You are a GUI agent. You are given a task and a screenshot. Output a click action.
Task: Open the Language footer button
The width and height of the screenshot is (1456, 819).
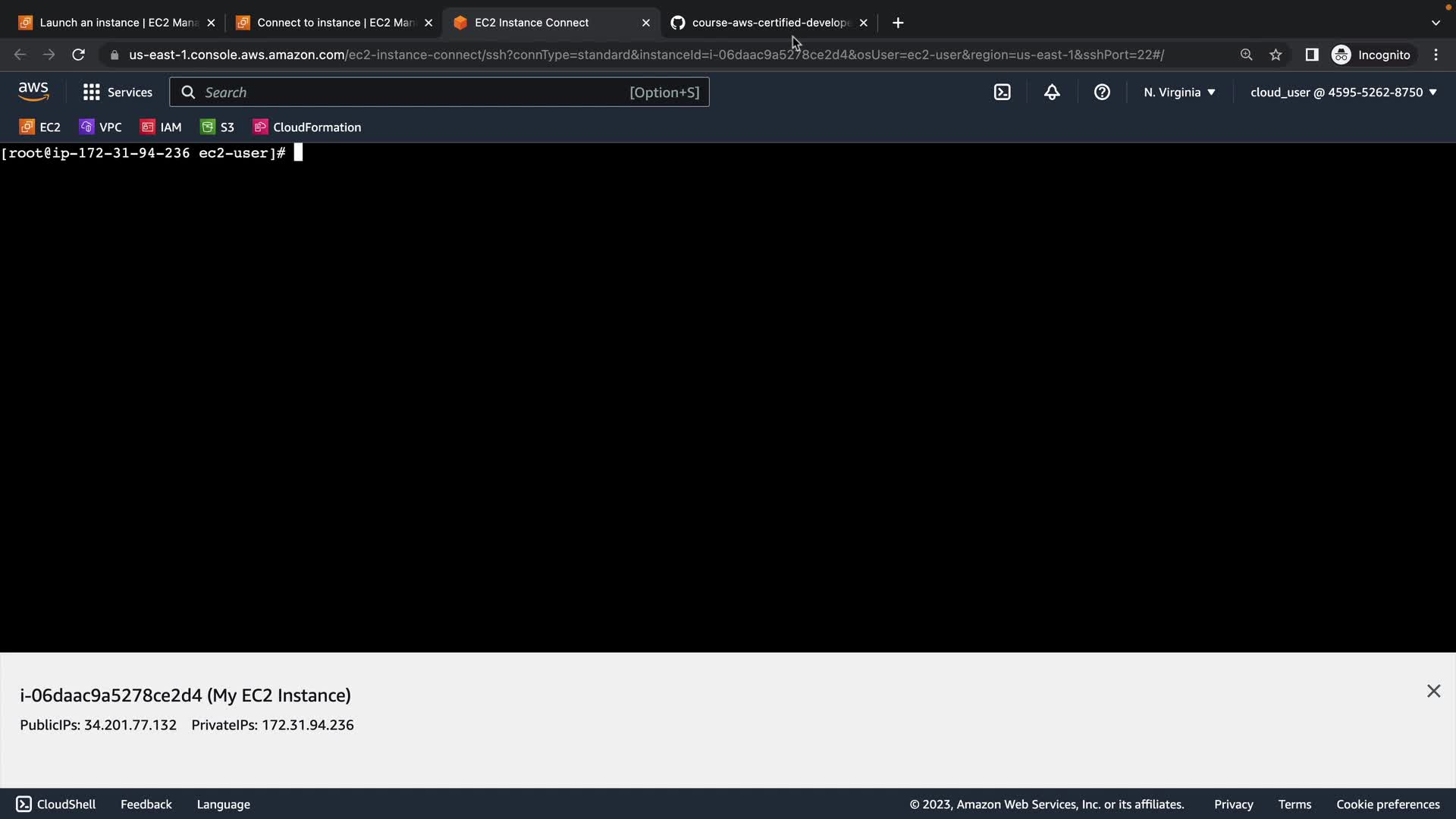pyautogui.click(x=223, y=804)
